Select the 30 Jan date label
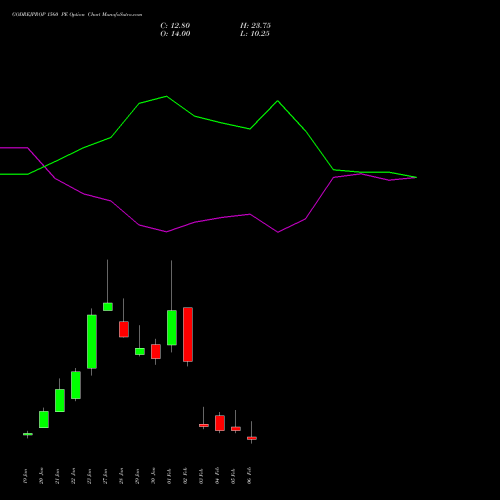 click(154, 476)
